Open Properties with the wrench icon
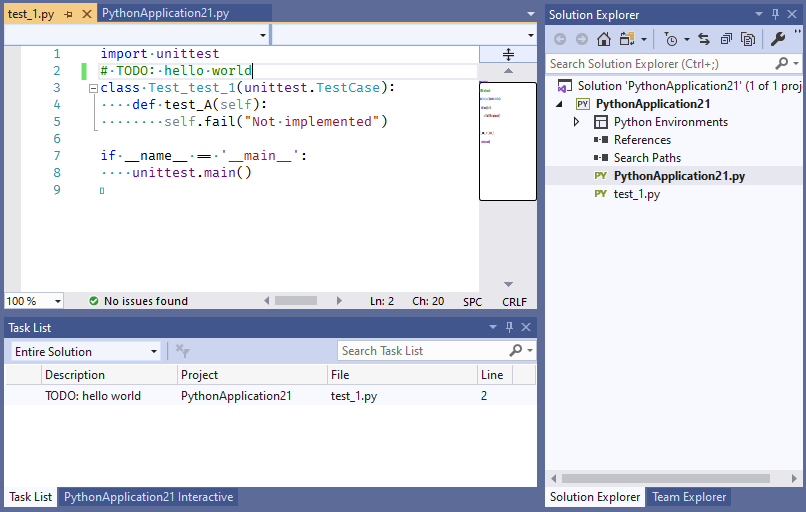806x512 pixels. tap(778, 39)
